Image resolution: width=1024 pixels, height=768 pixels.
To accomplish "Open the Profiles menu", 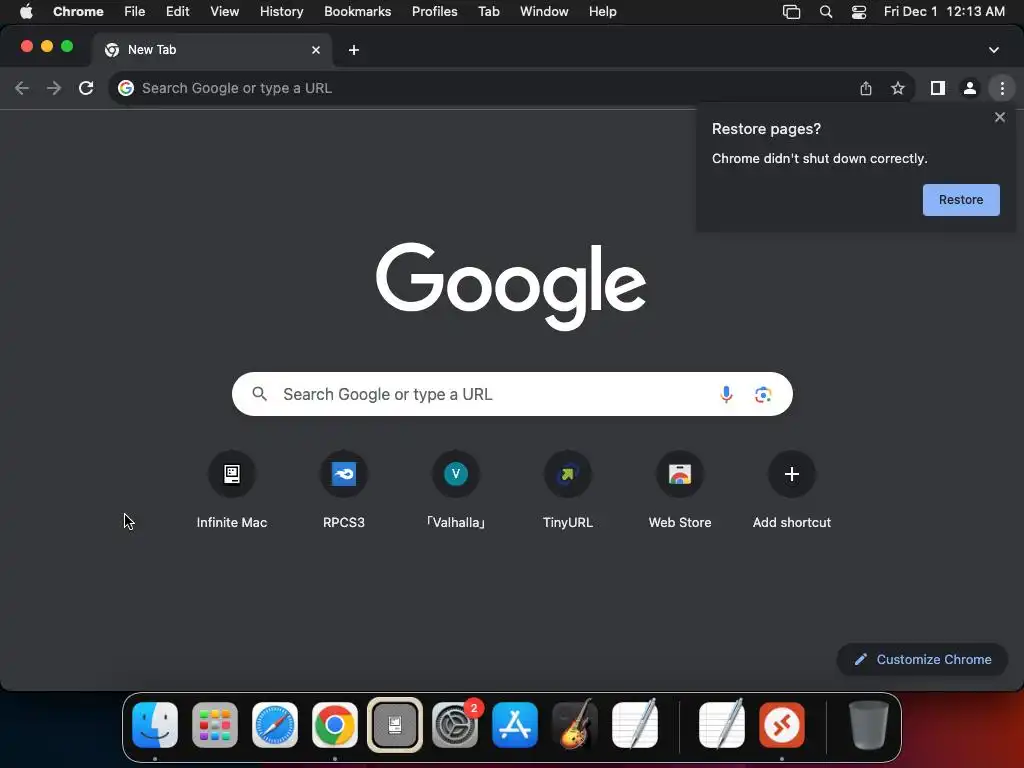I will (434, 12).
